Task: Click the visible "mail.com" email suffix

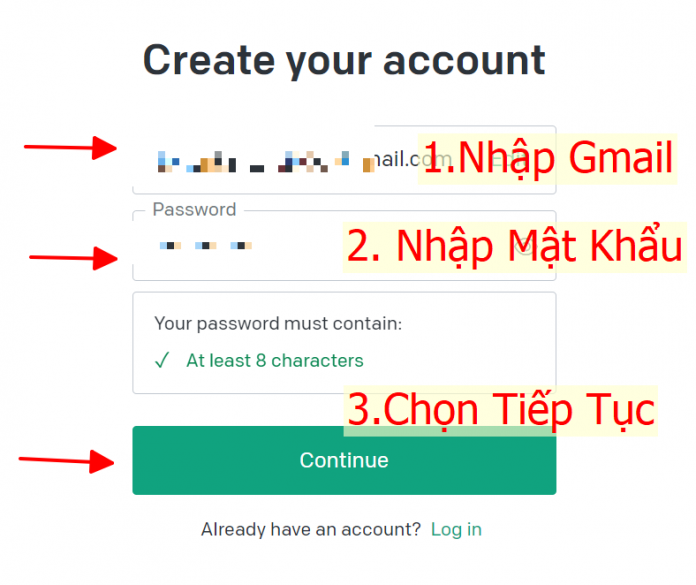Action: click(395, 159)
